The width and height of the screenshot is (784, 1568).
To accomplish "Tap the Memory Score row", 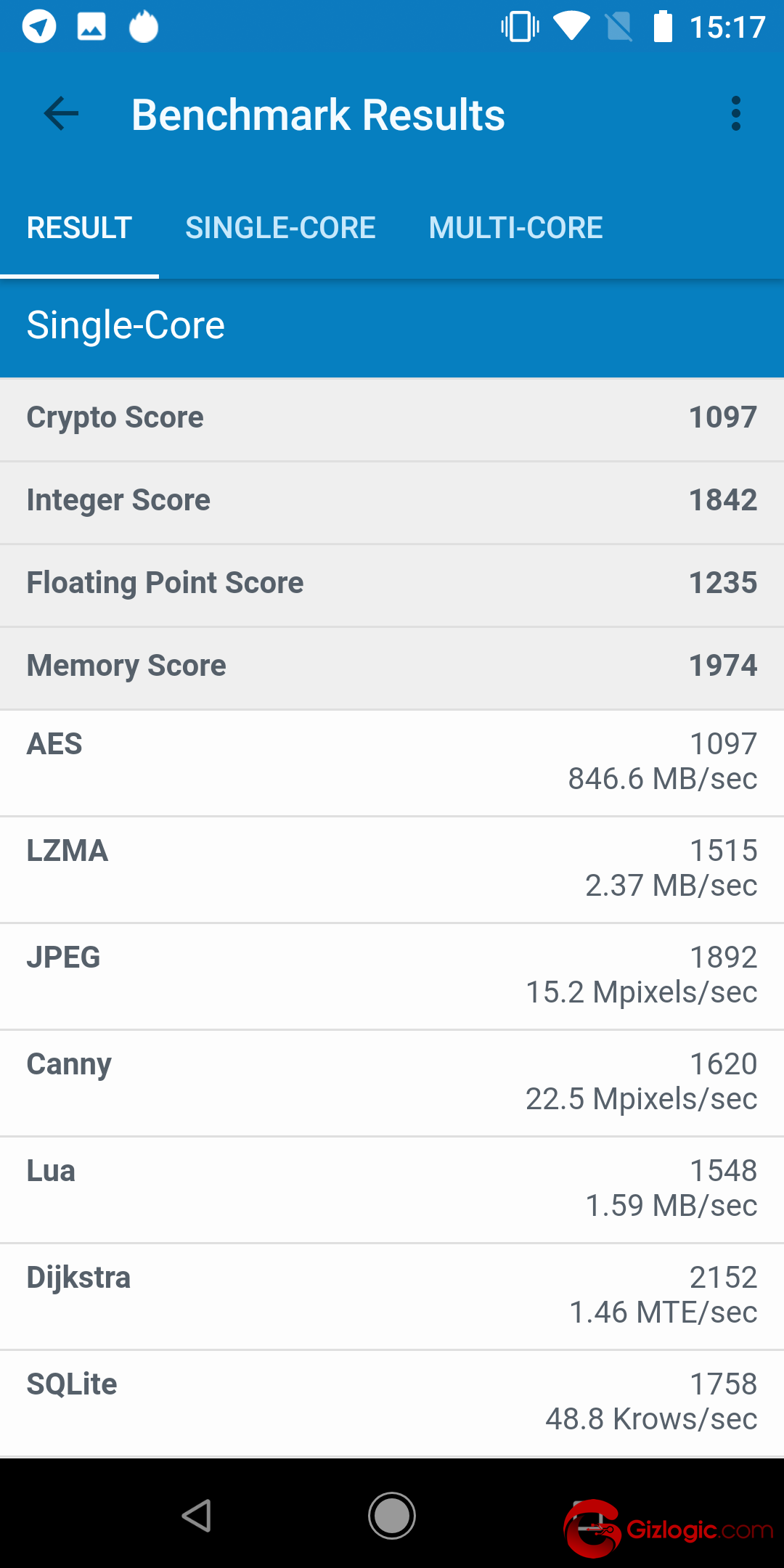I will tap(392, 666).
